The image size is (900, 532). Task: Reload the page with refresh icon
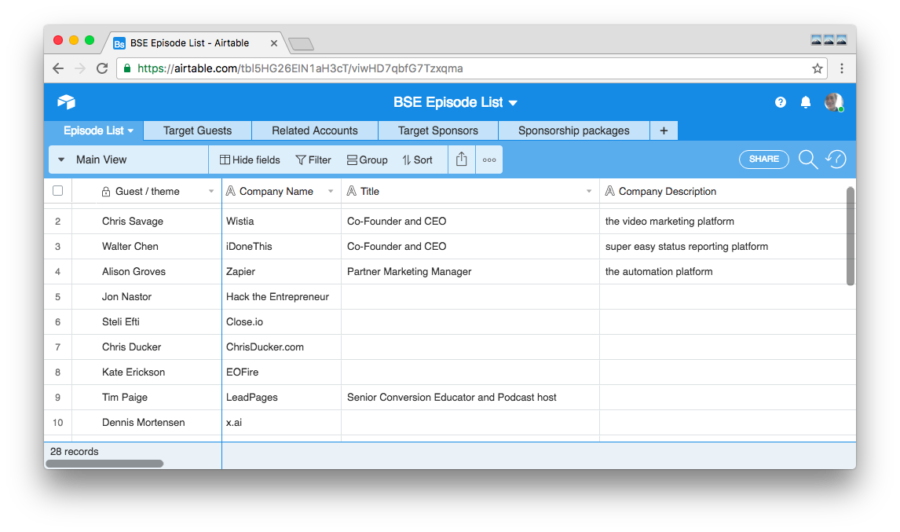pos(102,68)
